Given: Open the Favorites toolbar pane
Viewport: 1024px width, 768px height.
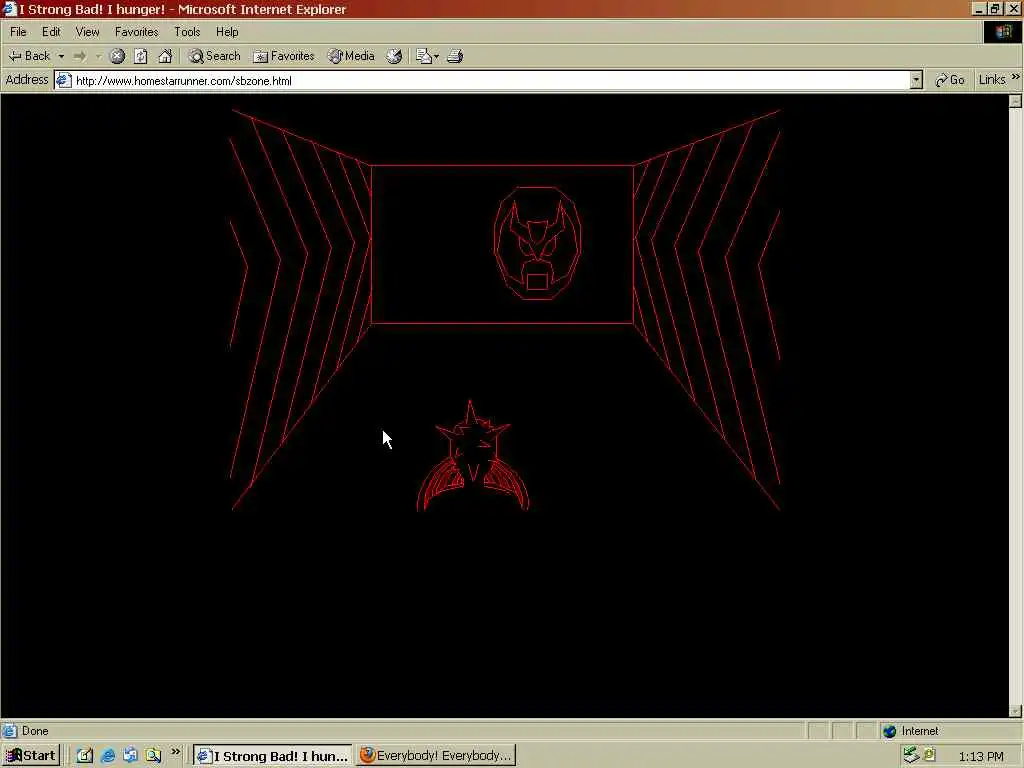Looking at the screenshot, I should click(x=283, y=56).
